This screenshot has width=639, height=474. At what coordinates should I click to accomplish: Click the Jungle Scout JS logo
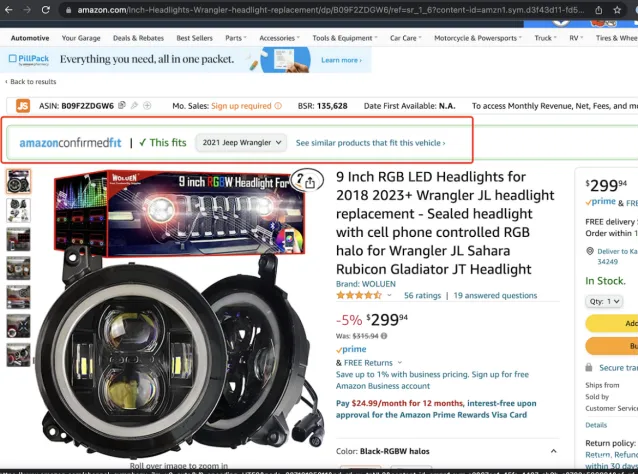tap(23, 106)
